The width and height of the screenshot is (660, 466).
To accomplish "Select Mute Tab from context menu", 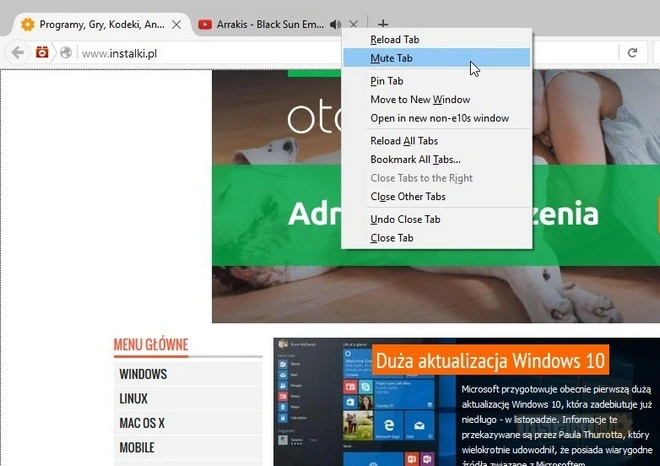I will [391, 58].
